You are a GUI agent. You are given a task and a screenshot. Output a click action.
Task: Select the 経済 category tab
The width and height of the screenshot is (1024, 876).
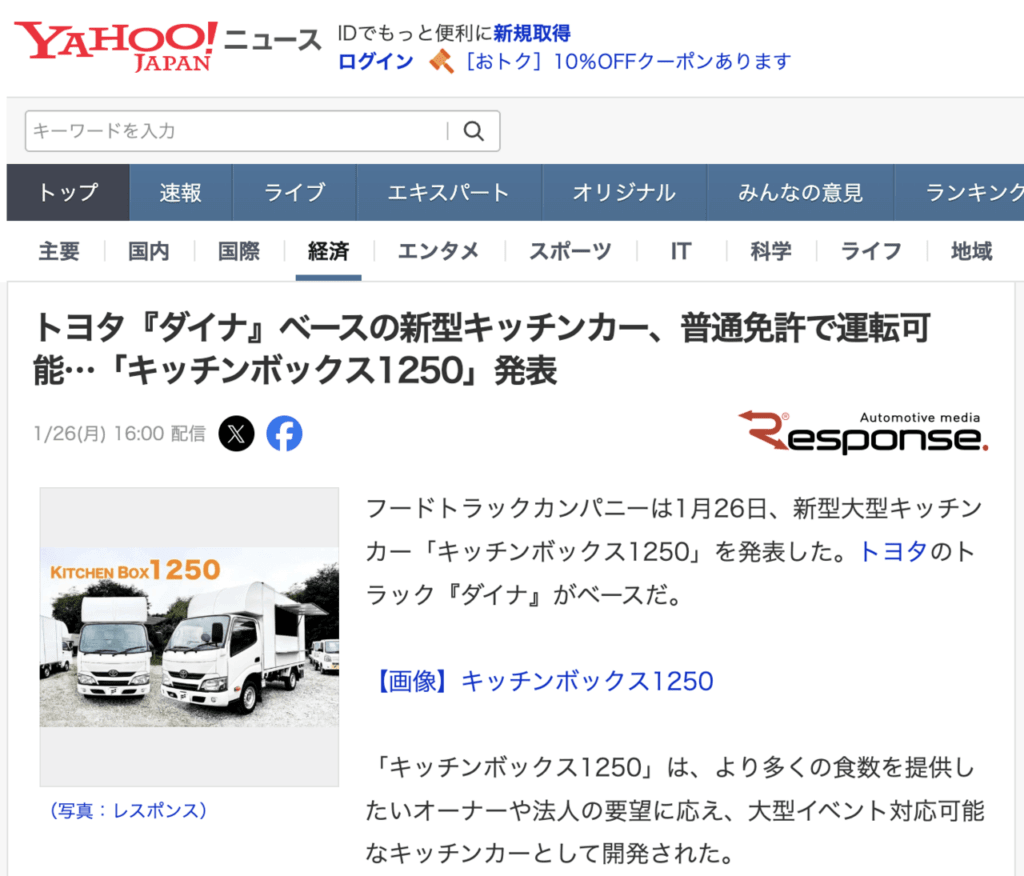coord(328,251)
